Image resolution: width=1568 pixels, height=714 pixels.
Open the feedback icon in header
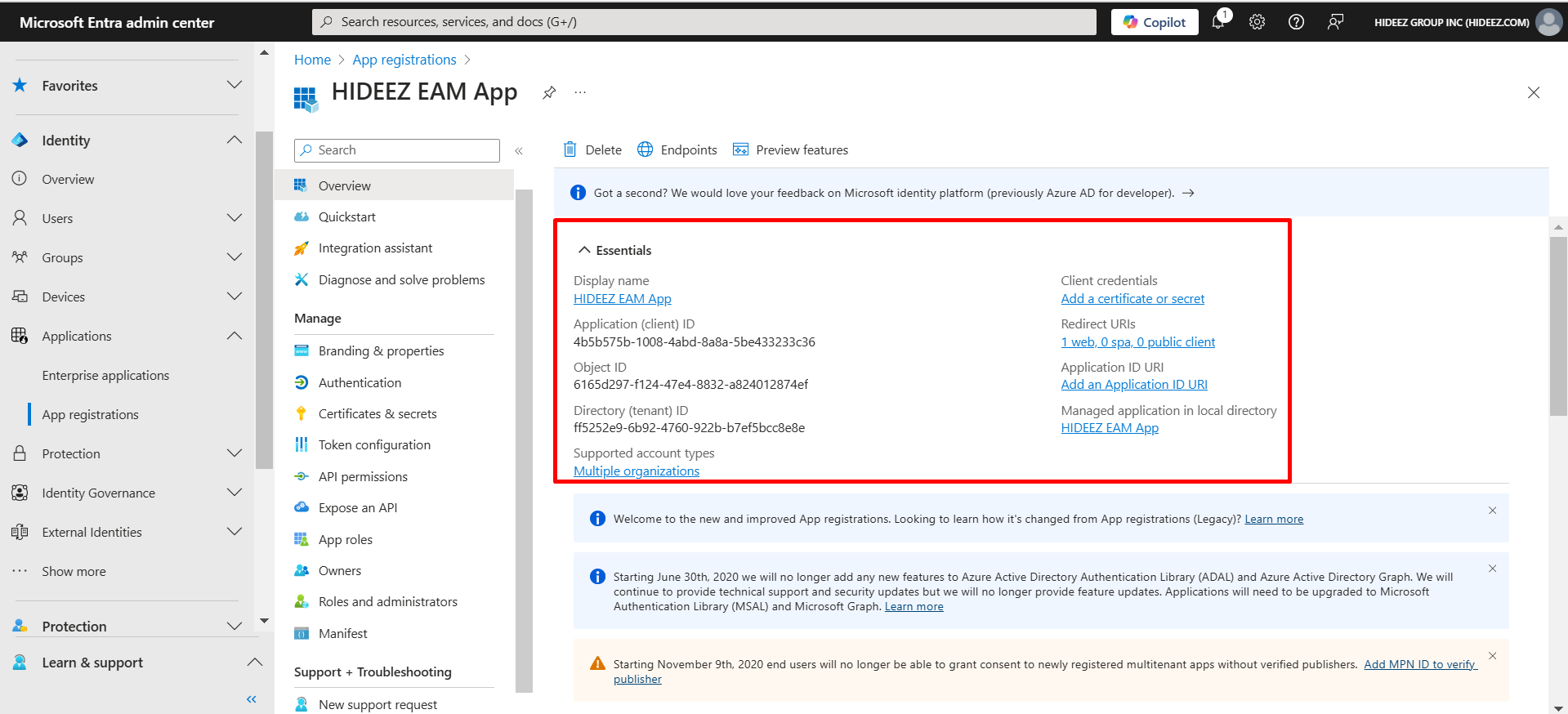point(1335,22)
